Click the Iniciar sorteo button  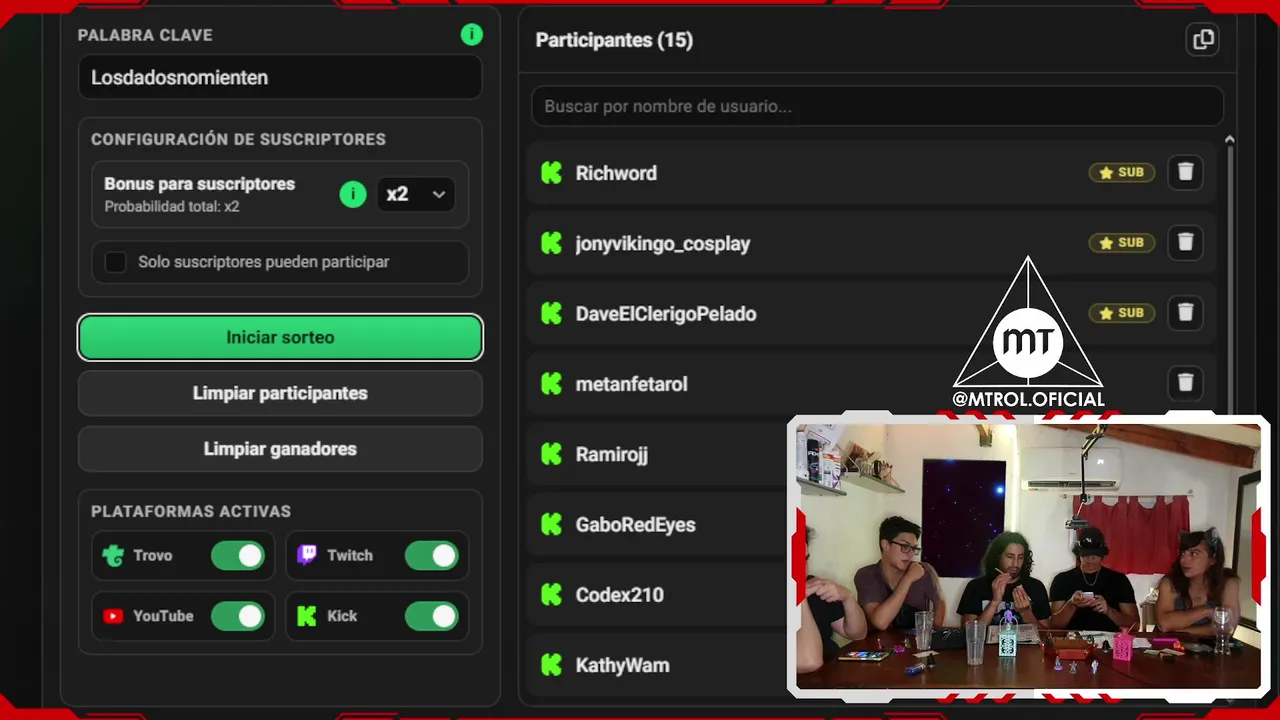pos(280,337)
